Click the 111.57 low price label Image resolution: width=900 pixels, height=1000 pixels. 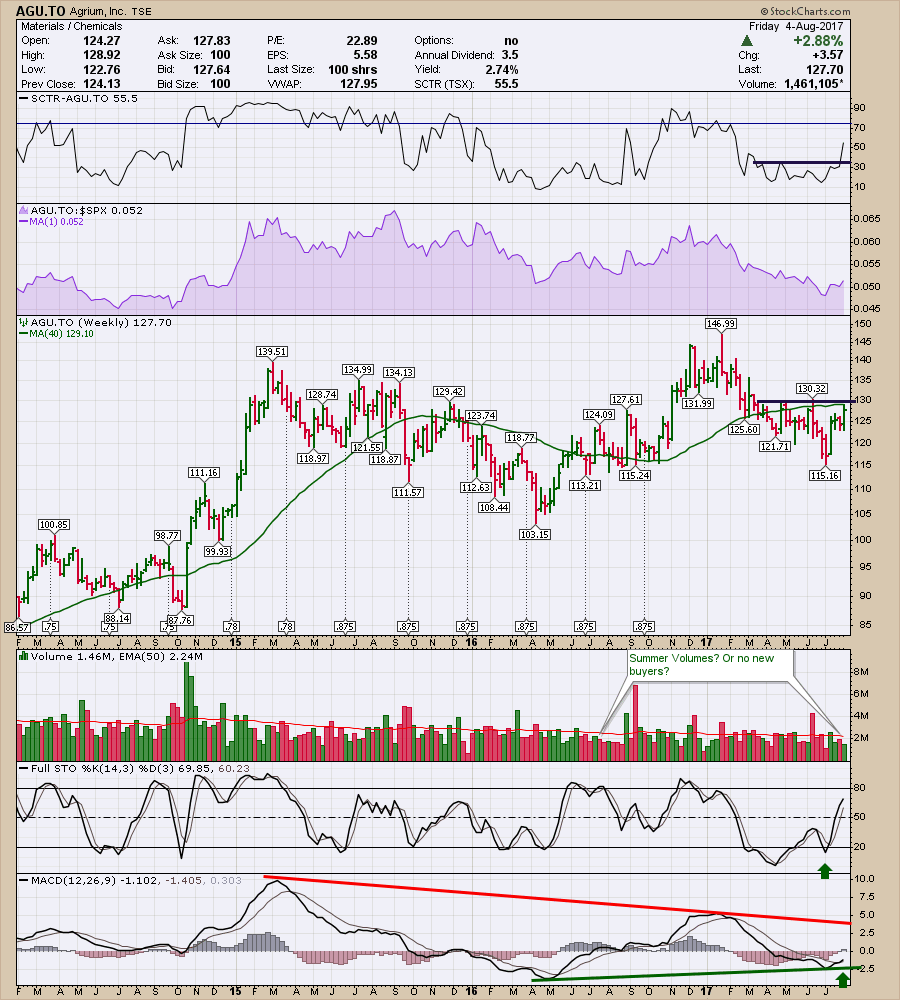point(408,492)
